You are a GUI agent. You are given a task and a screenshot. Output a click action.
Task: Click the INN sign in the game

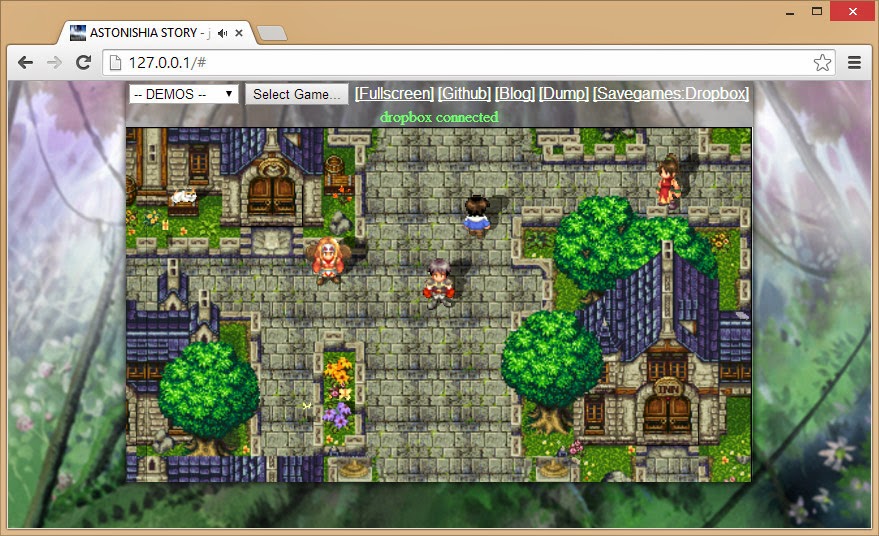666,386
